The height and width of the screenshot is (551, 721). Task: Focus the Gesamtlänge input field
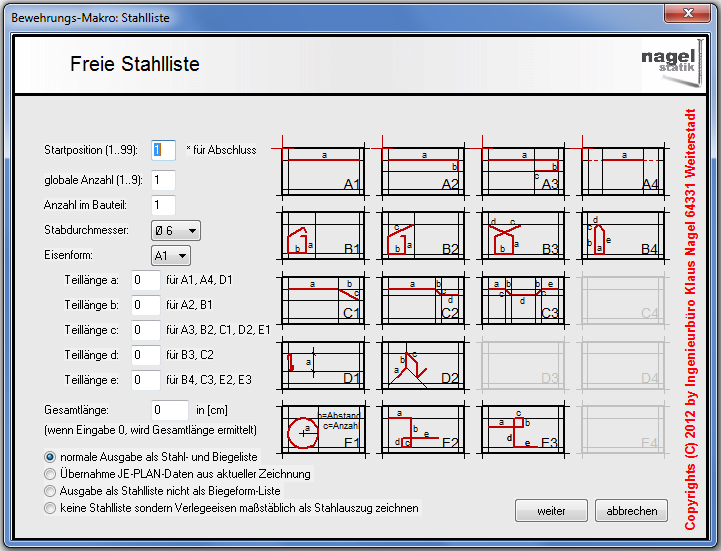[169, 409]
